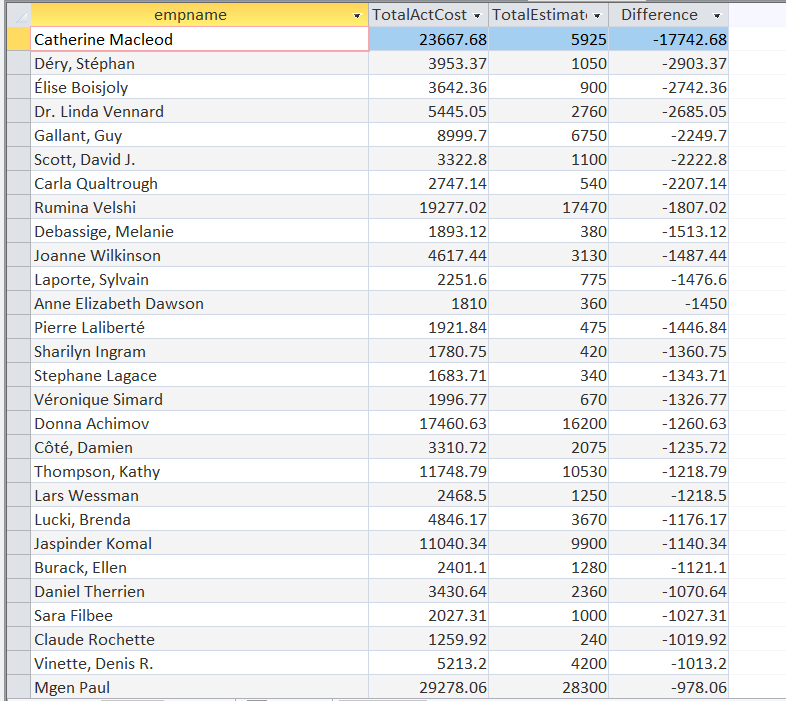This screenshot has width=786, height=701.
Task: Click the Stephane Lagace name cell
Action: pos(200,376)
